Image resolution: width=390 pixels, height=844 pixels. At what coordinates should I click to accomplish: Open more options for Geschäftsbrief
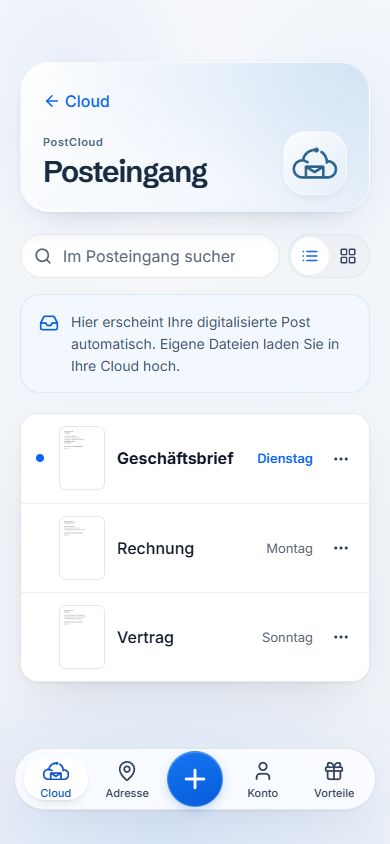pos(341,459)
